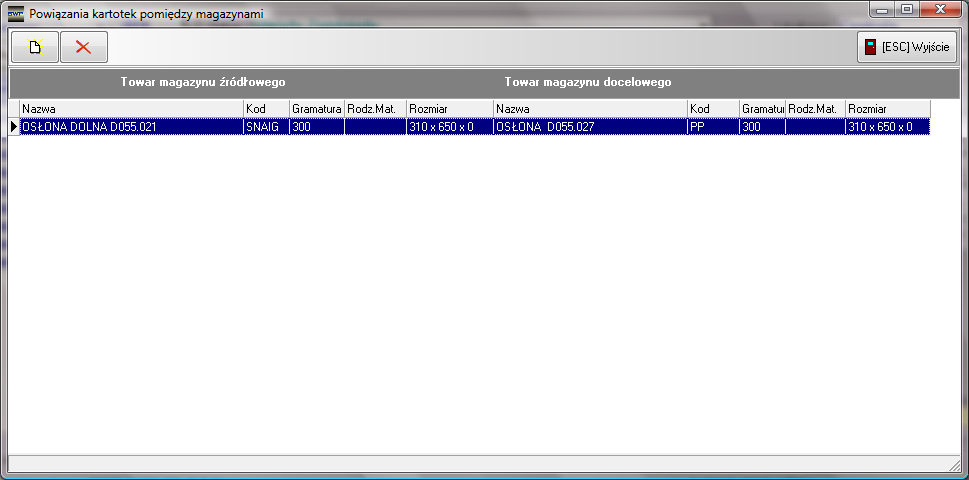
Task: Click source warehouse Rozmiar column header
Action: click(x=449, y=108)
